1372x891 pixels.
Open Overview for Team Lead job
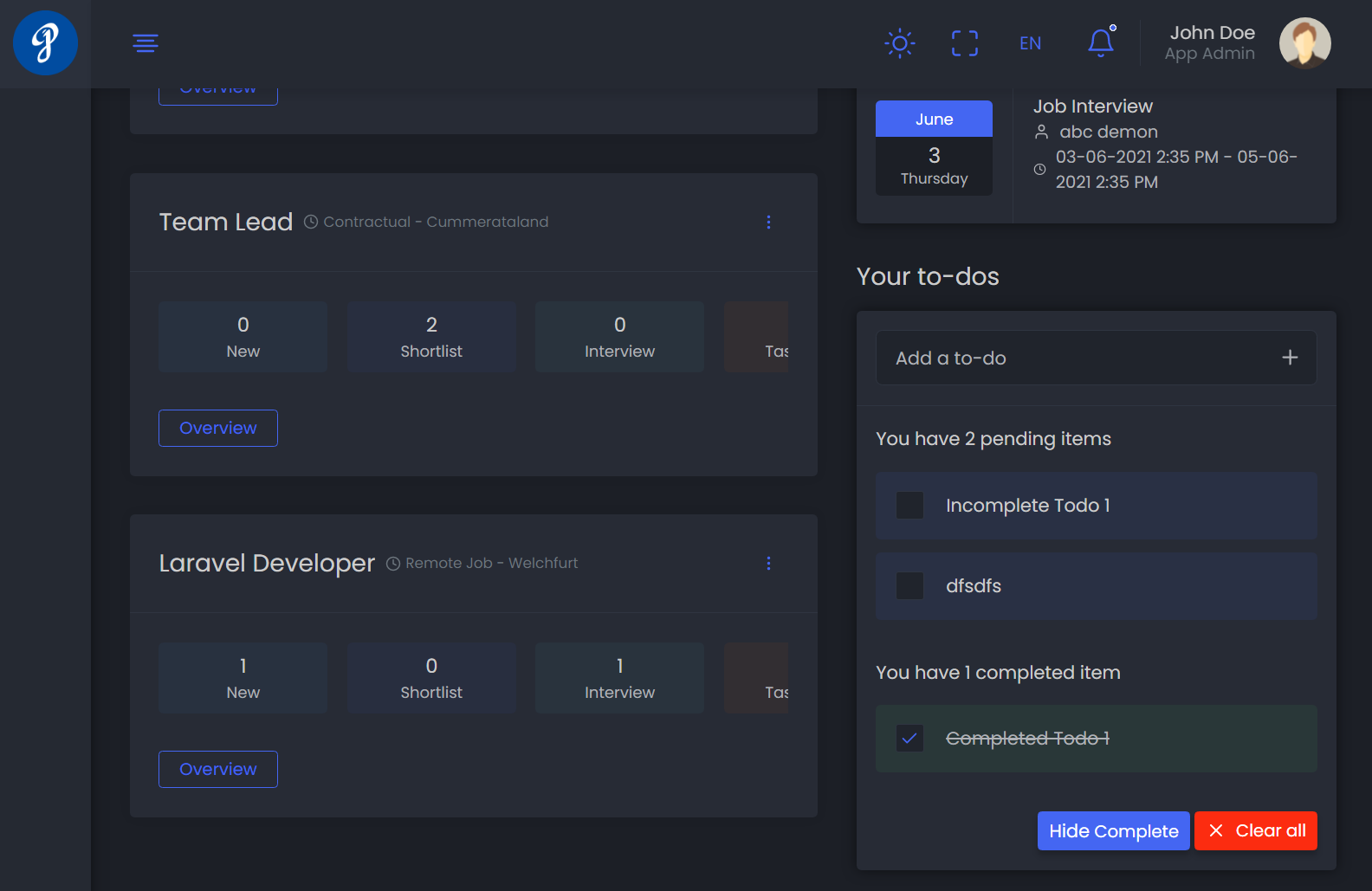point(218,429)
